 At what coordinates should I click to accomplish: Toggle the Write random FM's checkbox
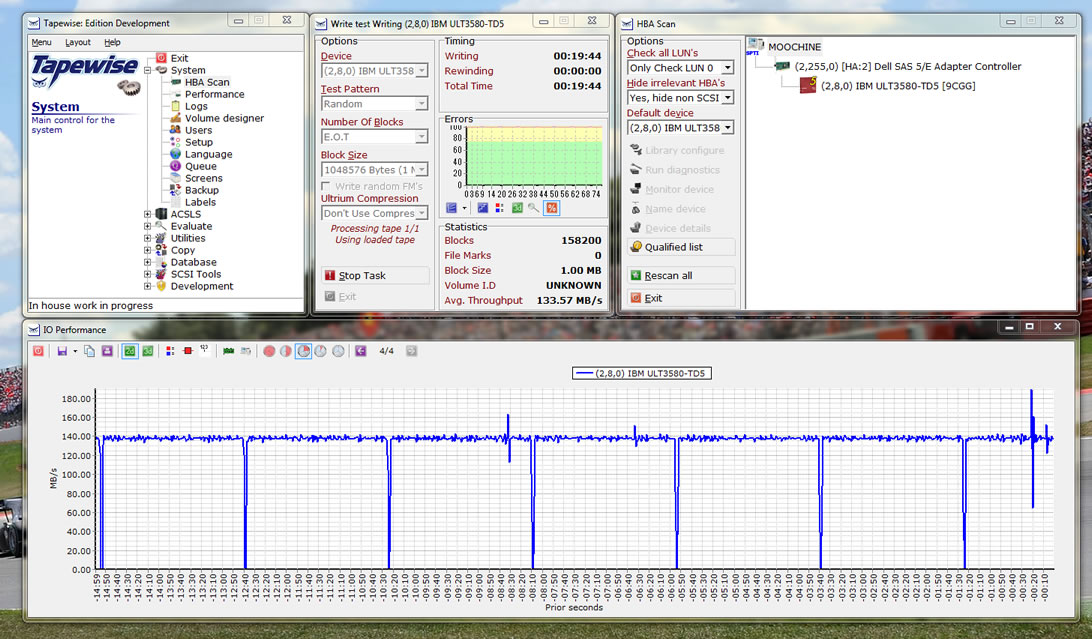point(326,186)
